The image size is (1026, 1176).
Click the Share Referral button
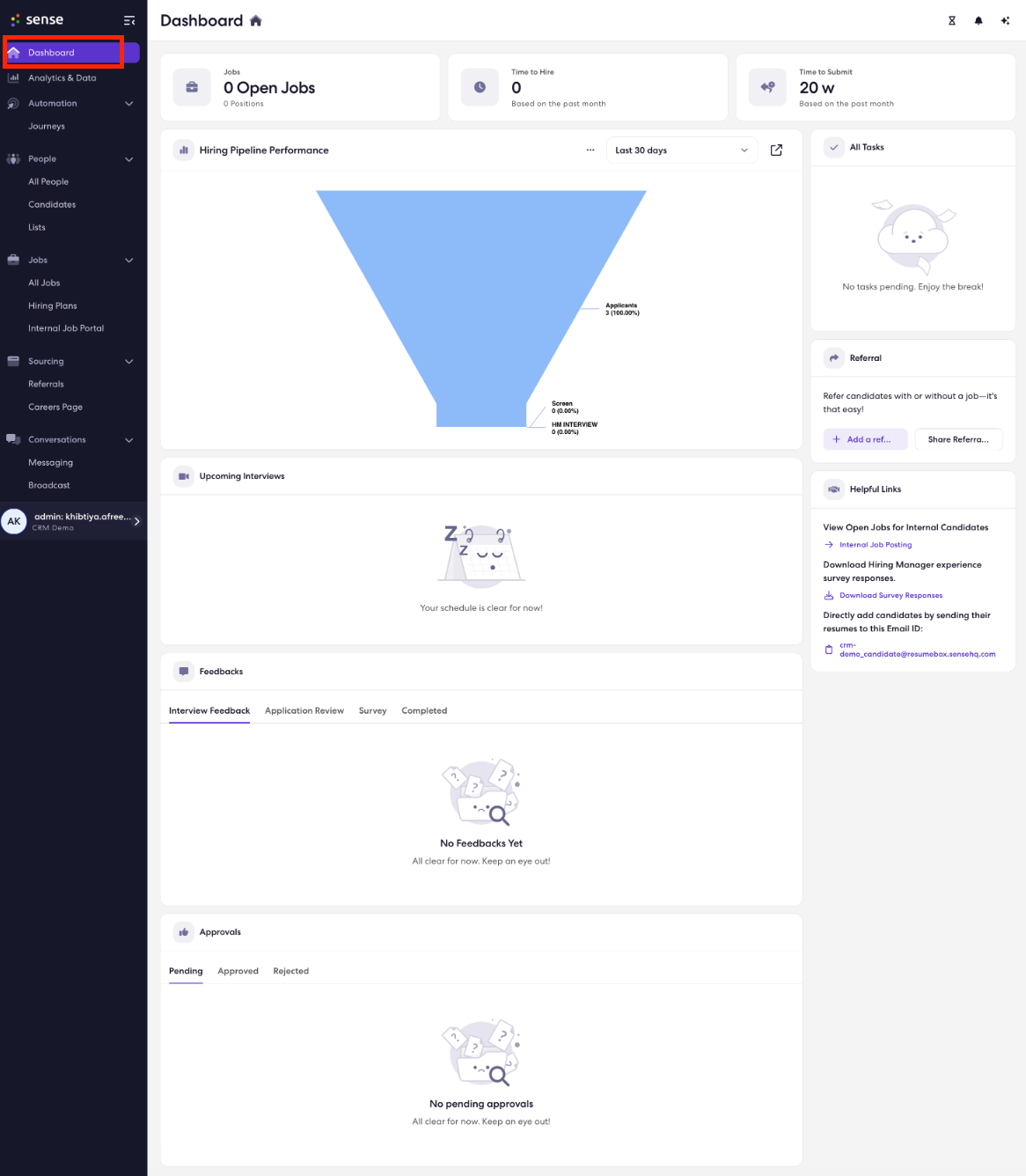click(x=958, y=439)
